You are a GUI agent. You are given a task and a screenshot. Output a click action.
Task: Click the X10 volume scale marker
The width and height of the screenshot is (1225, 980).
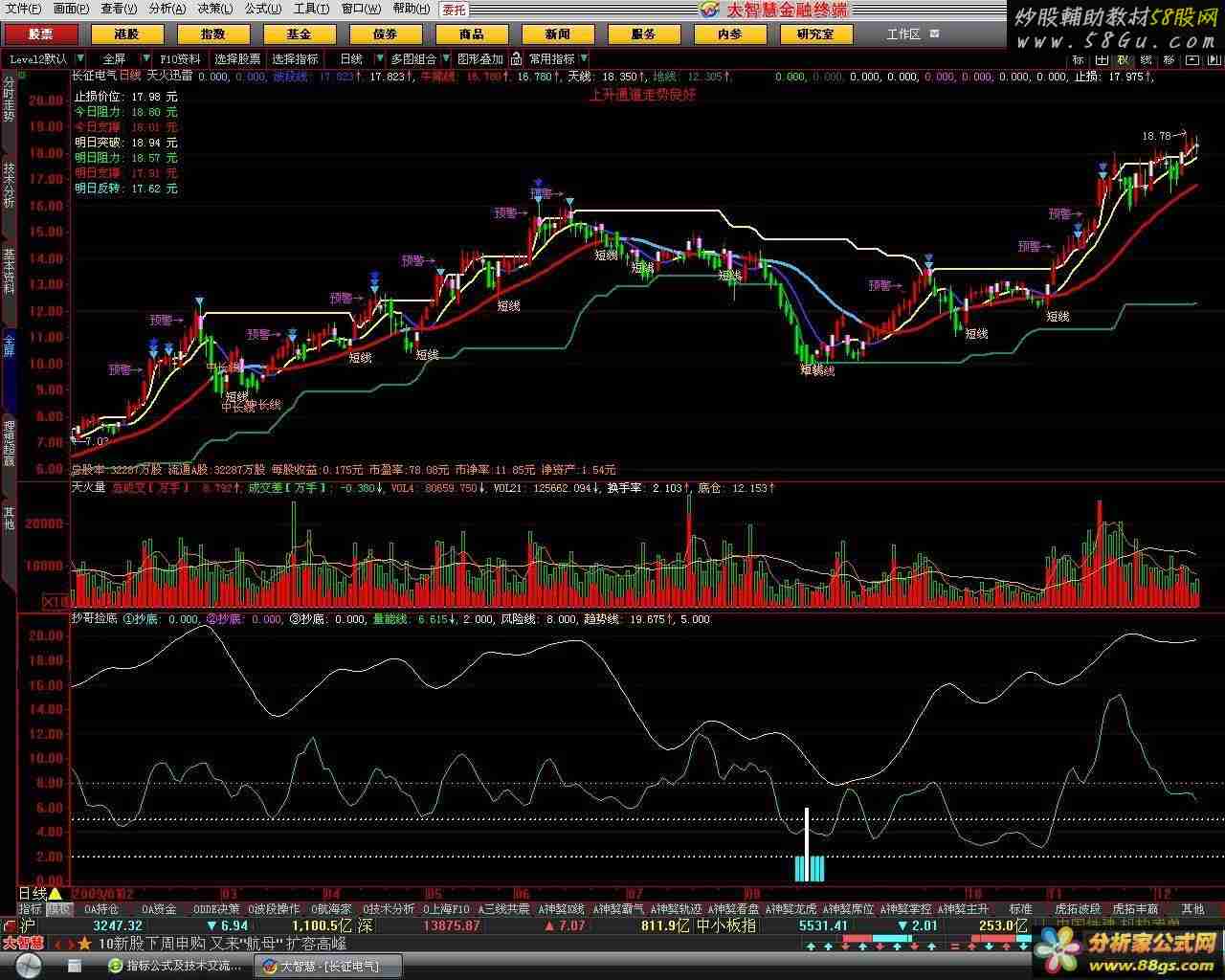pos(55,601)
